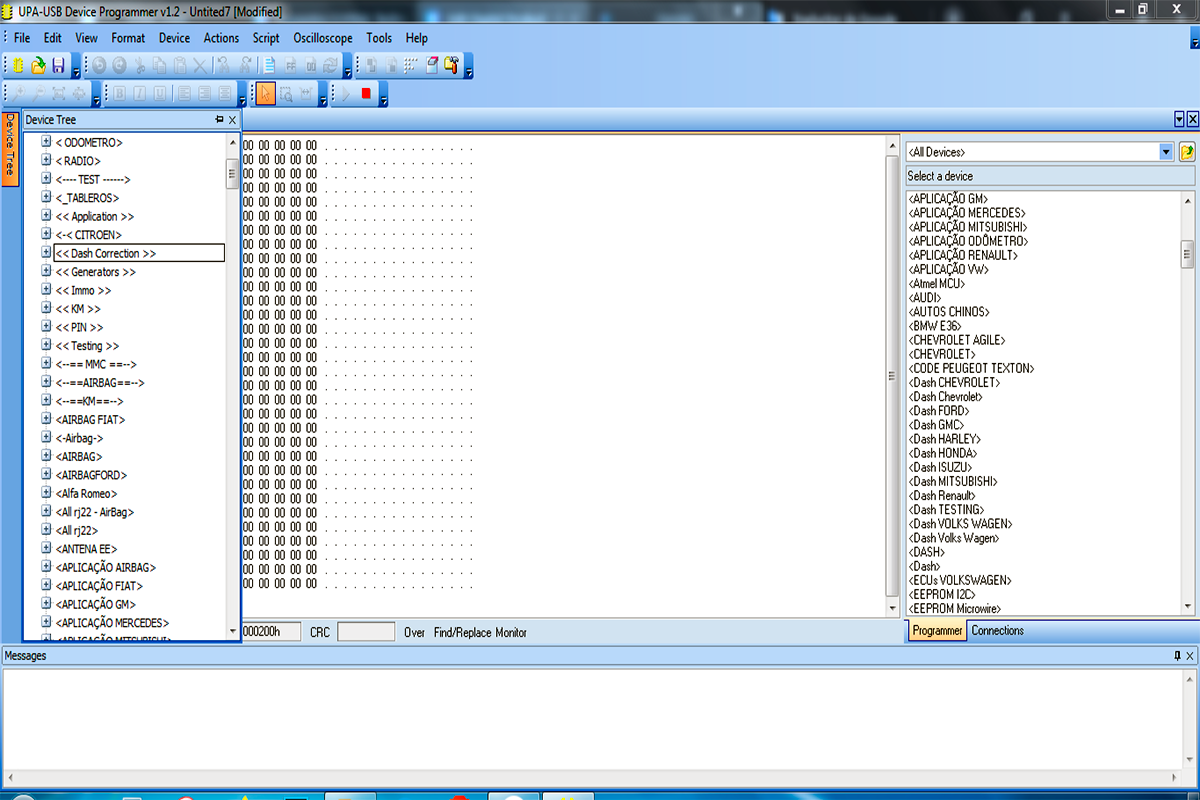
Task: Open the Script menu
Action: click(x=266, y=38)
